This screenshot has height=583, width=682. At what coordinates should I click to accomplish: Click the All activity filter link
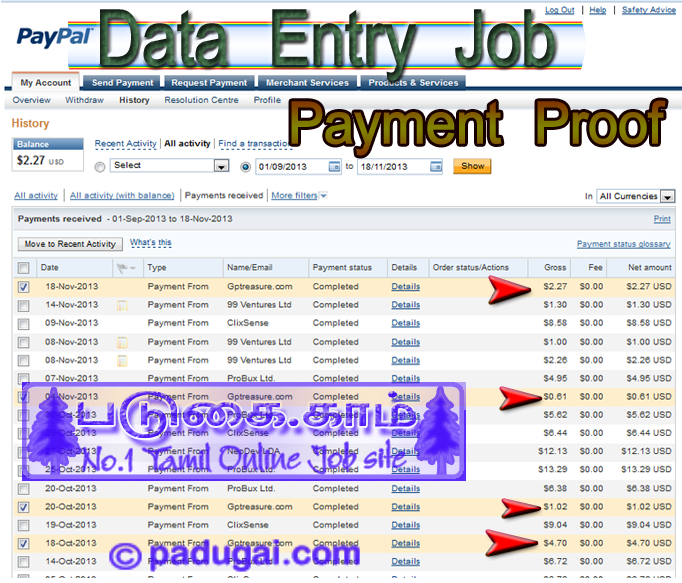36,196
